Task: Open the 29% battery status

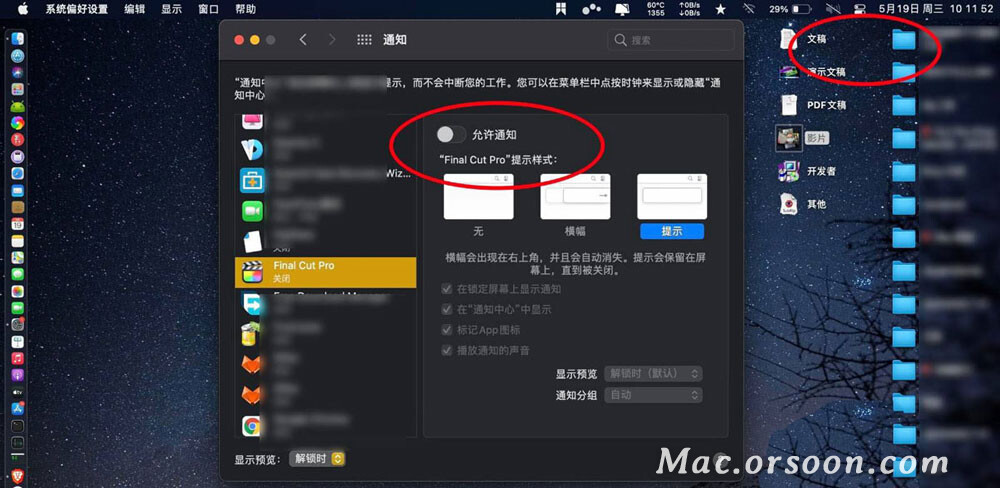Action: 790,10
